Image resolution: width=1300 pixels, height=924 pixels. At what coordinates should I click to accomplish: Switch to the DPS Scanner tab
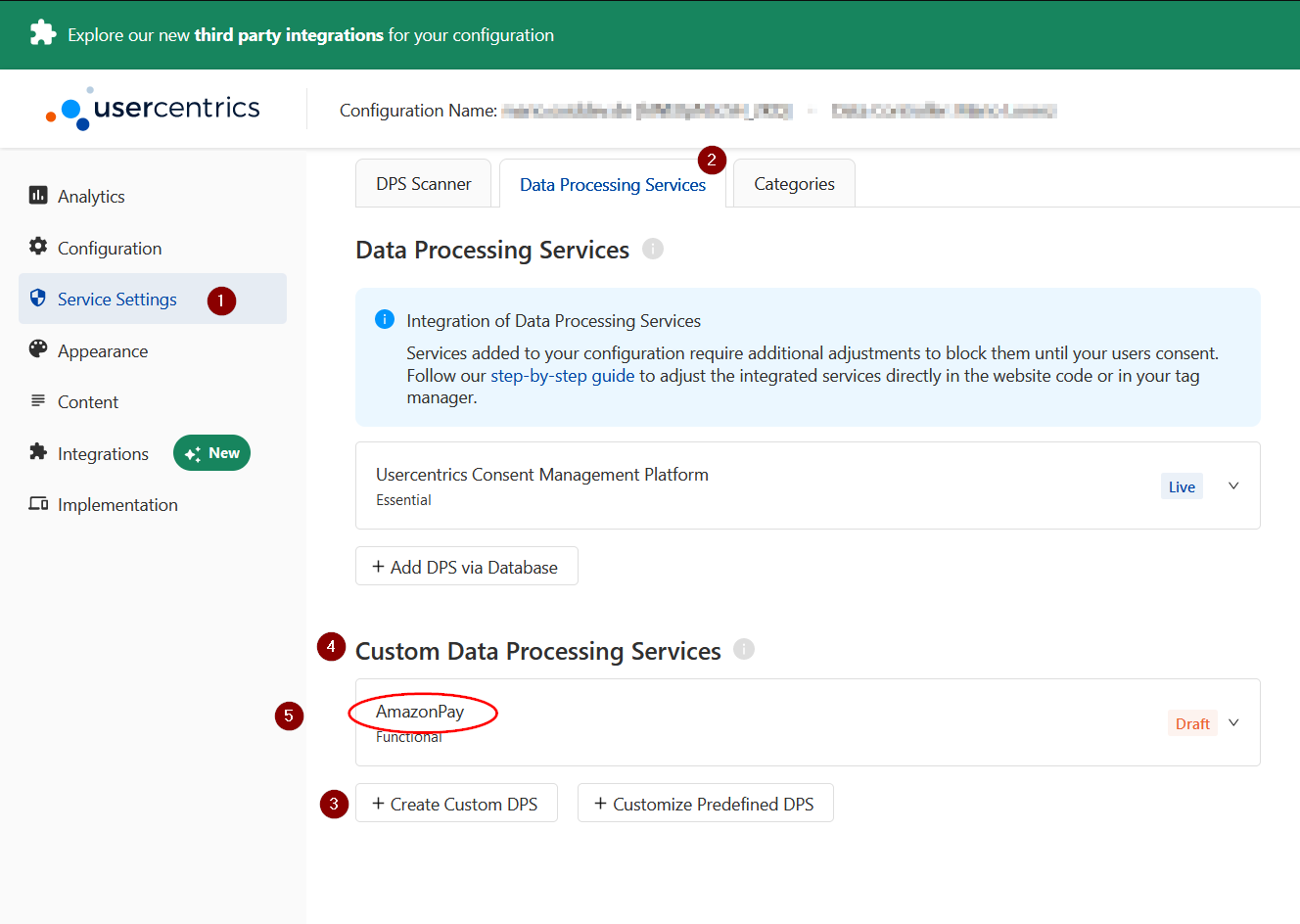423,184
